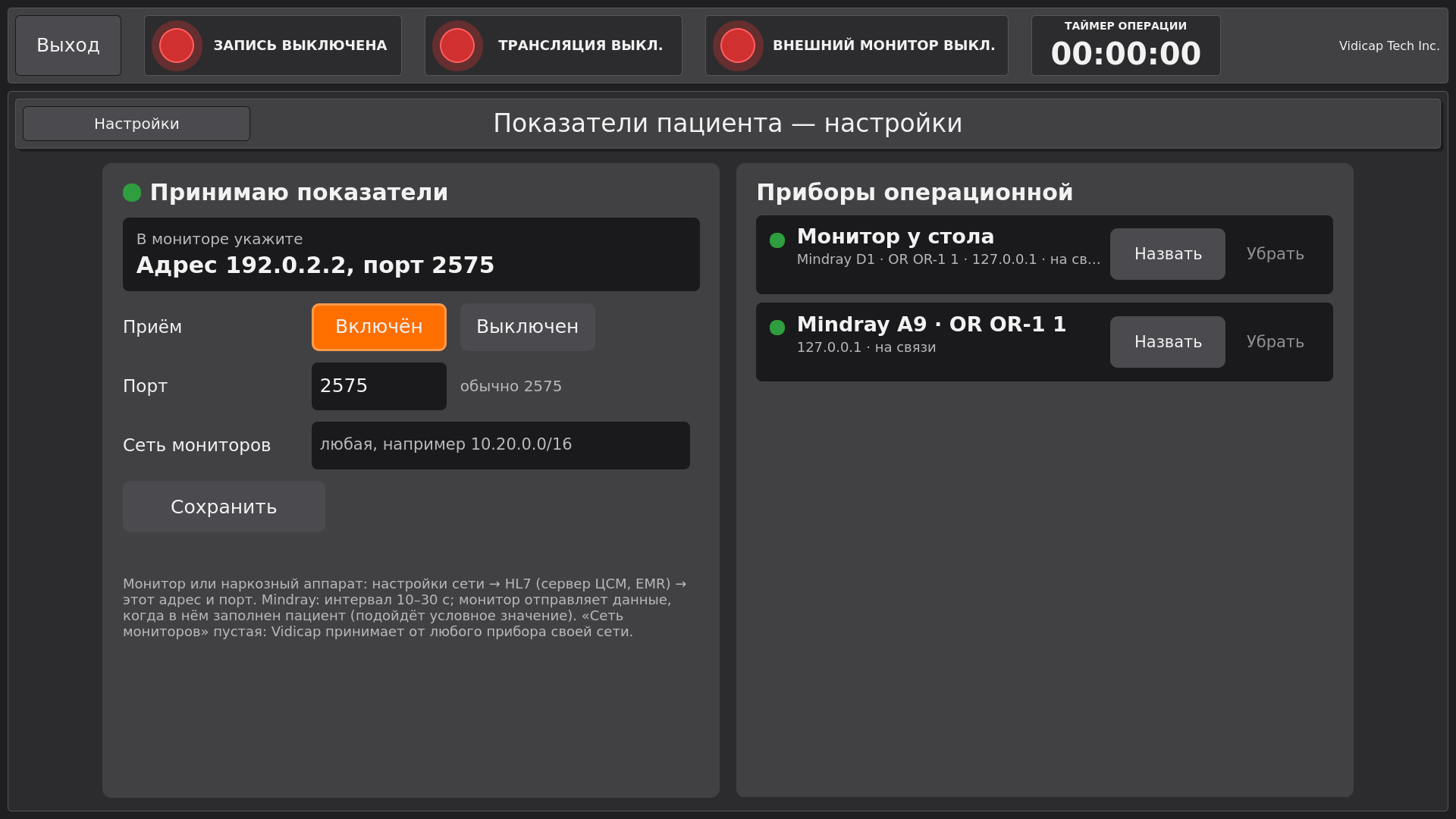Click the red record circle icon
This screenshot has height=819, width=1456.
pos(177,45)
